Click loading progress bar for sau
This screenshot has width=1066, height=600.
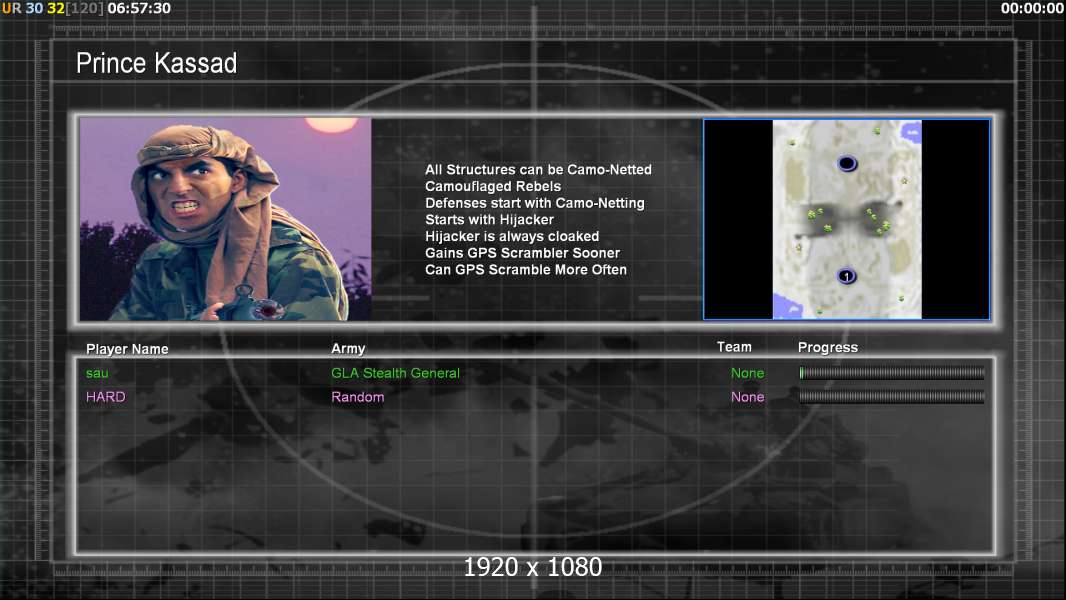point(892,373)
